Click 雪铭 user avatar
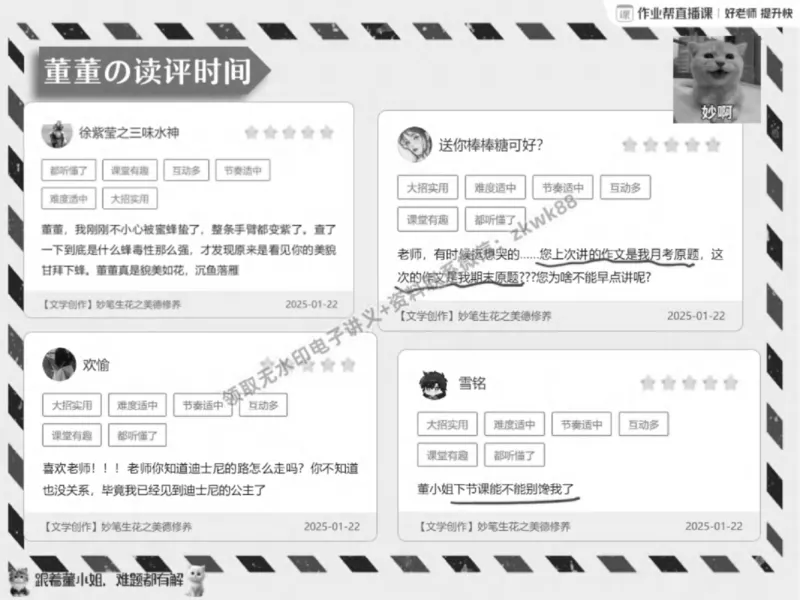800x600 pixels. point(433,384)
